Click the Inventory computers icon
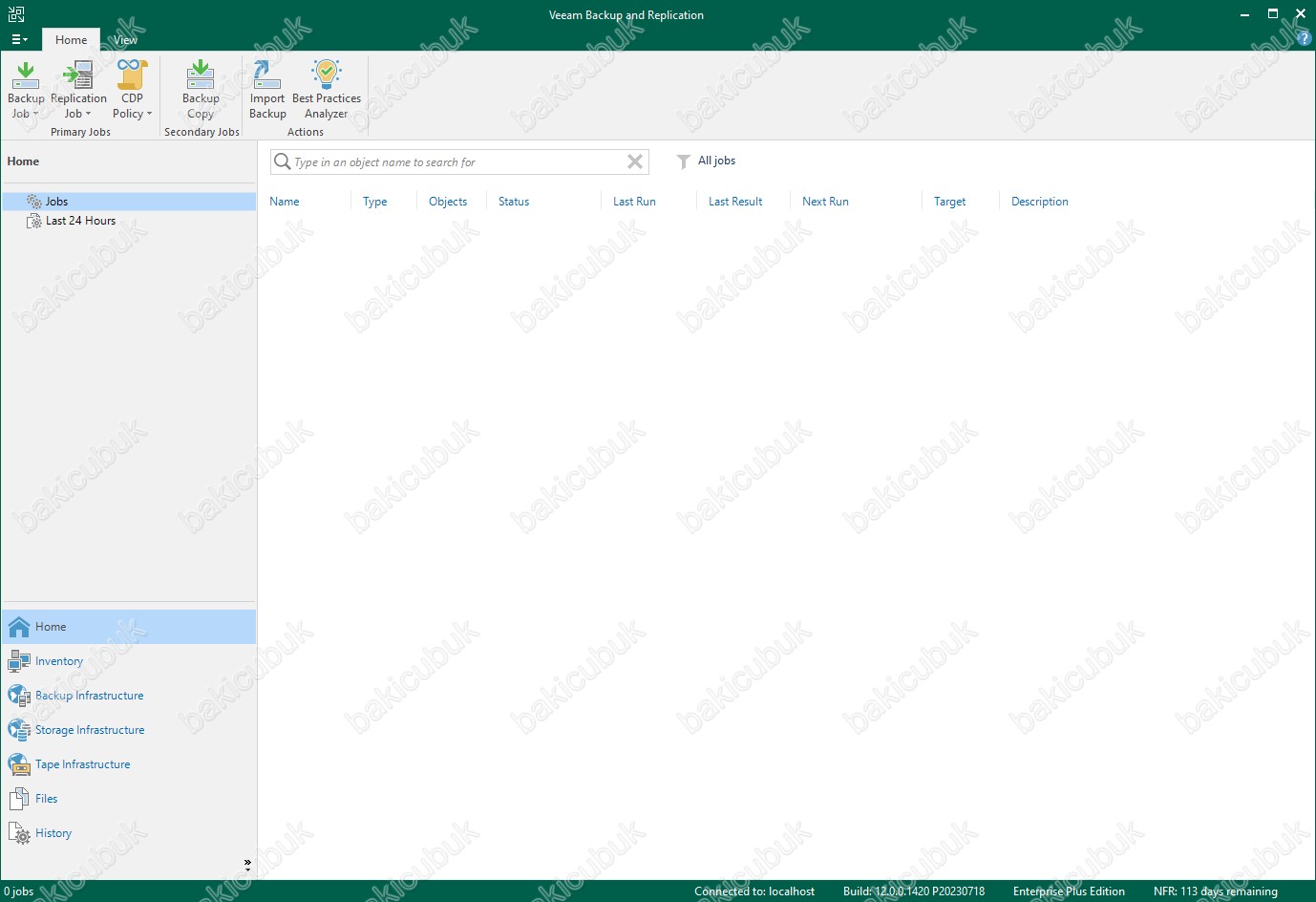Screen dimensions: 1316x902 [x=19, y=661]
